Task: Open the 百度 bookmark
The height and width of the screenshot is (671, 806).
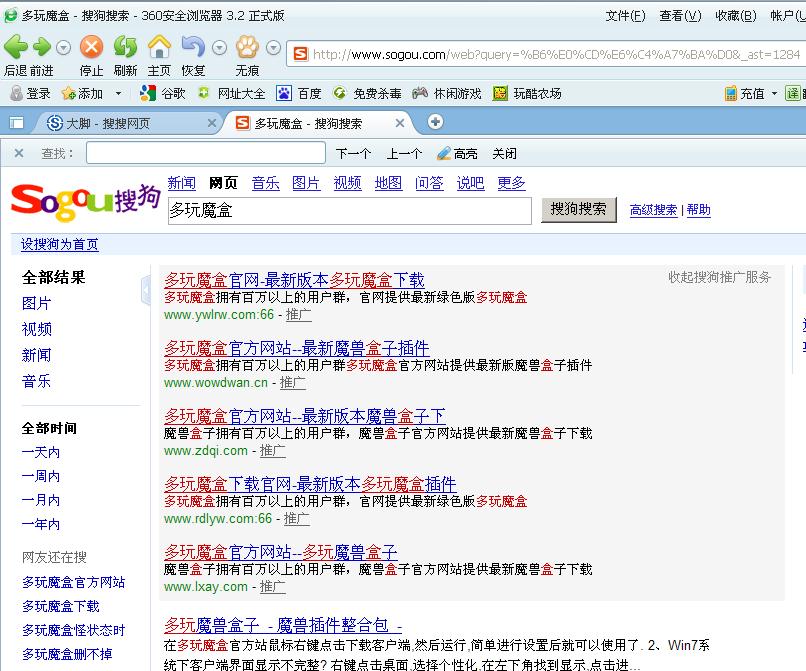Action: coord(299,93)
